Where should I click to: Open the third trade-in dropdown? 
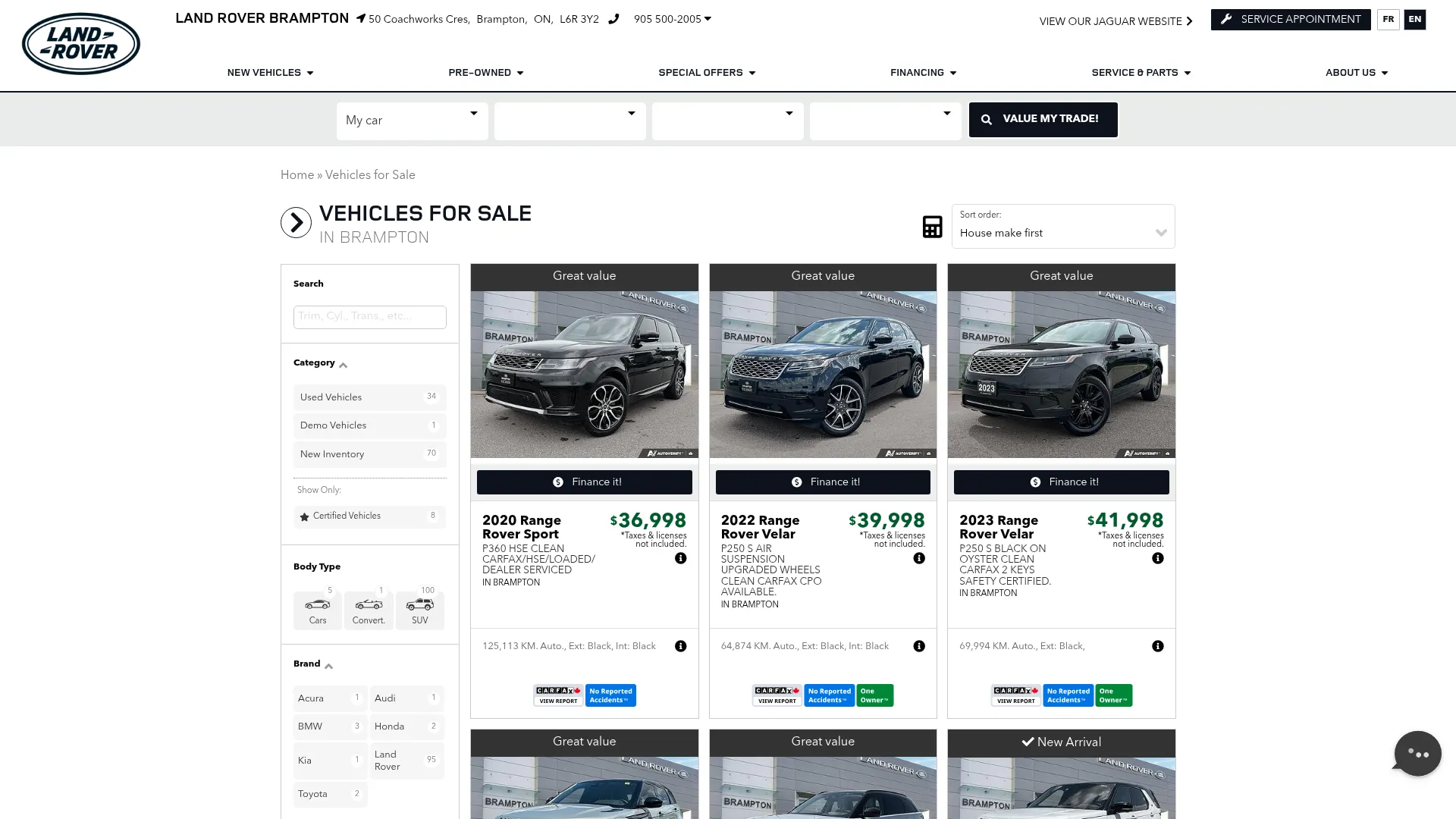(x=728, y=121)
